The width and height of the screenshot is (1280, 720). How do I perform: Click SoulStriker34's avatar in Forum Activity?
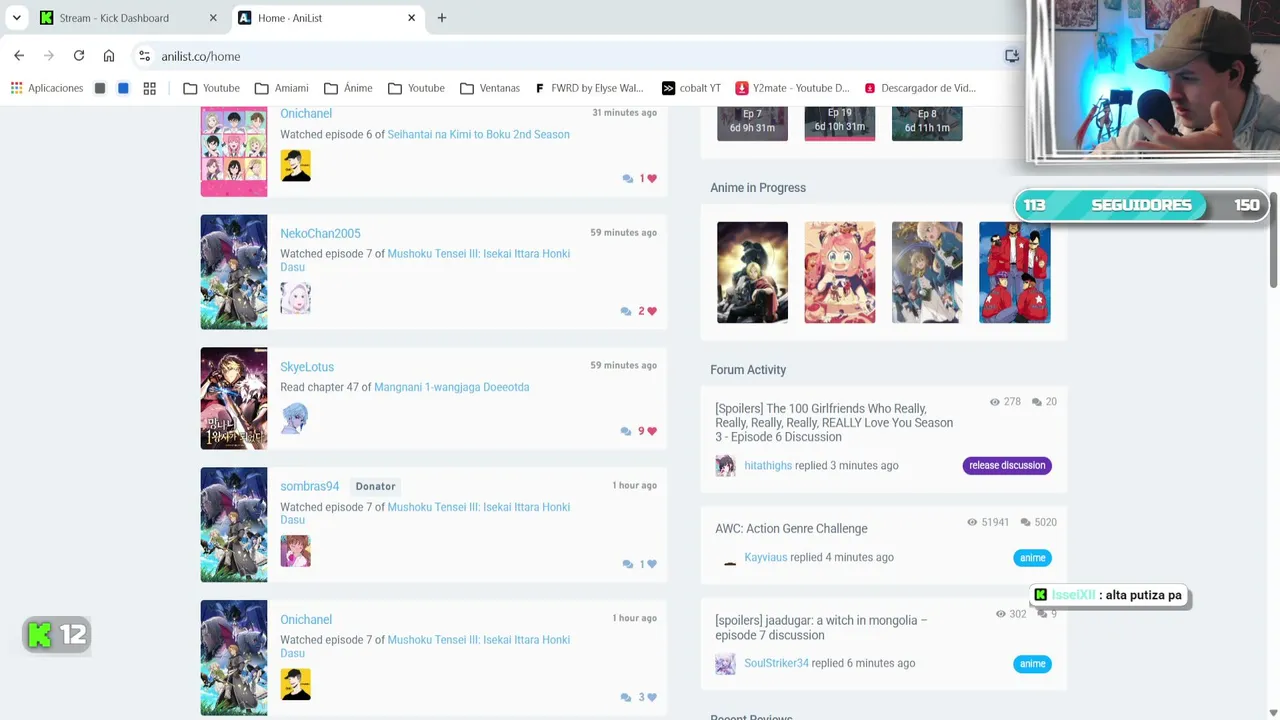coord(725,663)
